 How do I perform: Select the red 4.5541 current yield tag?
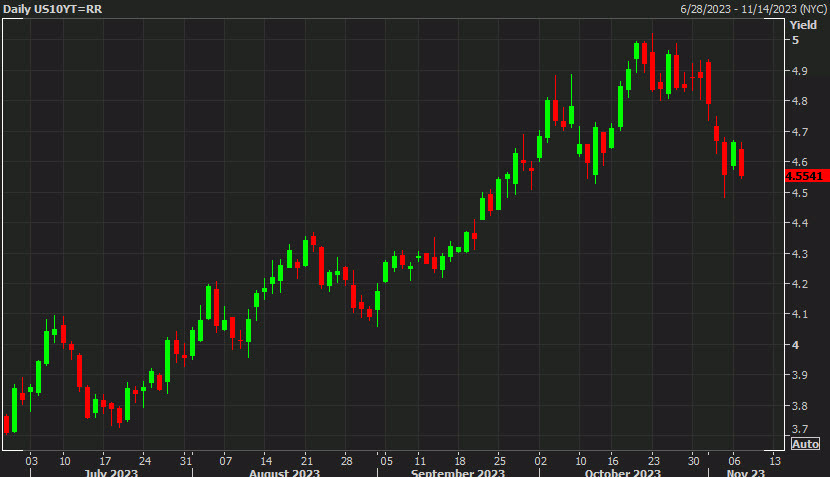point(805,176)
